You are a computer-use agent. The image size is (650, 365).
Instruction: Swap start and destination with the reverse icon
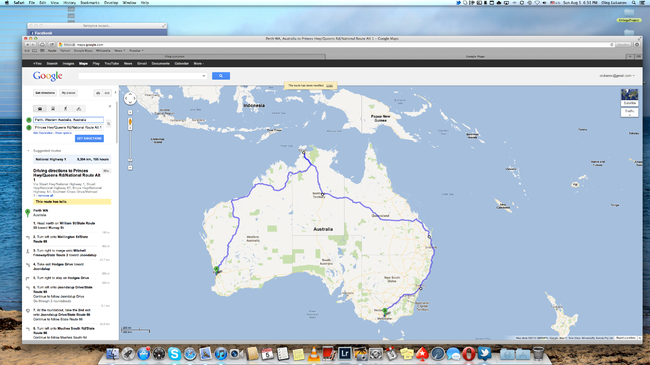pos(109,124)
